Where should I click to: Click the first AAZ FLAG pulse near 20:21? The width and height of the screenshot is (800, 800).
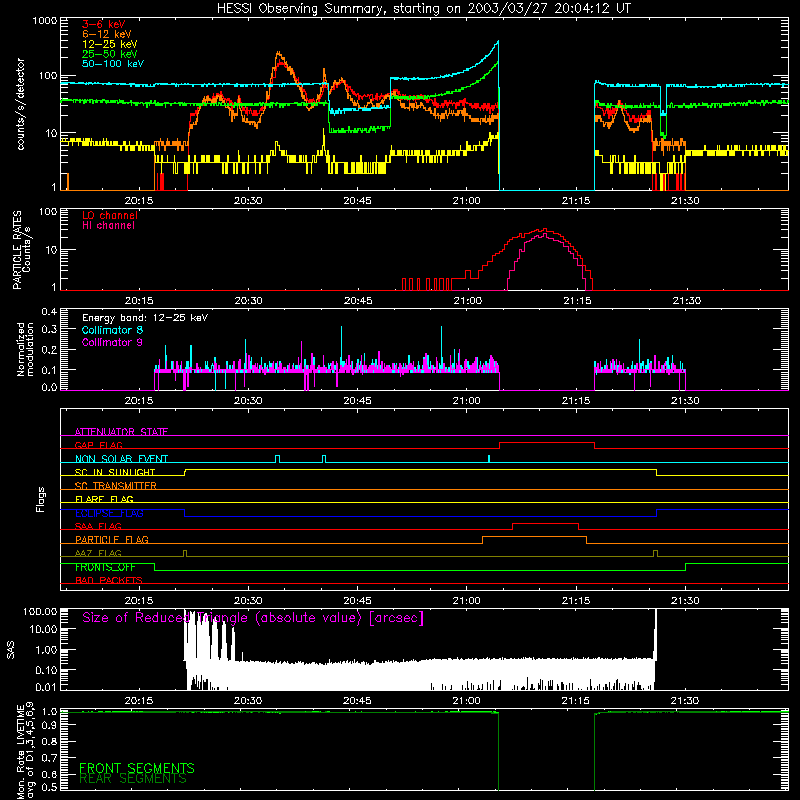[x=185, y=553]
